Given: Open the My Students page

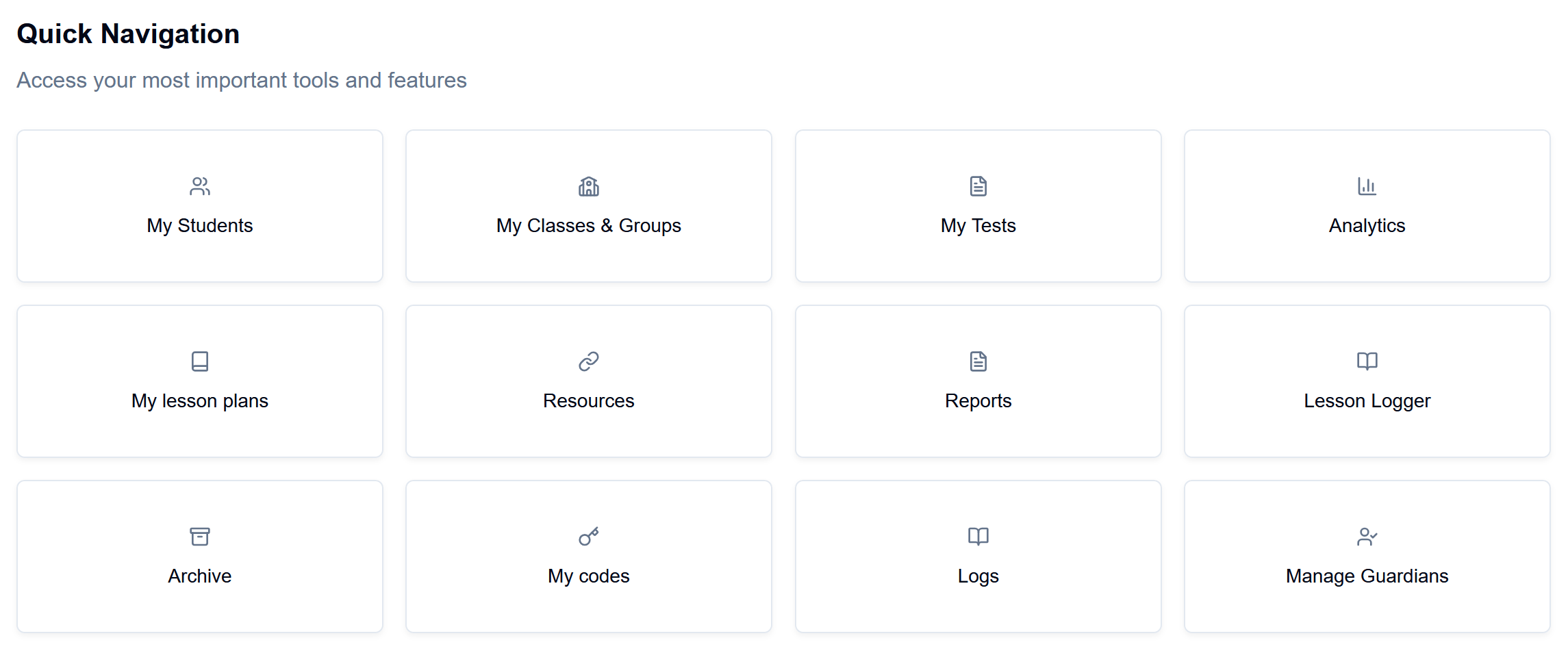Looking at the screenshot, I should pyautogui.click(x=200, y=226).
